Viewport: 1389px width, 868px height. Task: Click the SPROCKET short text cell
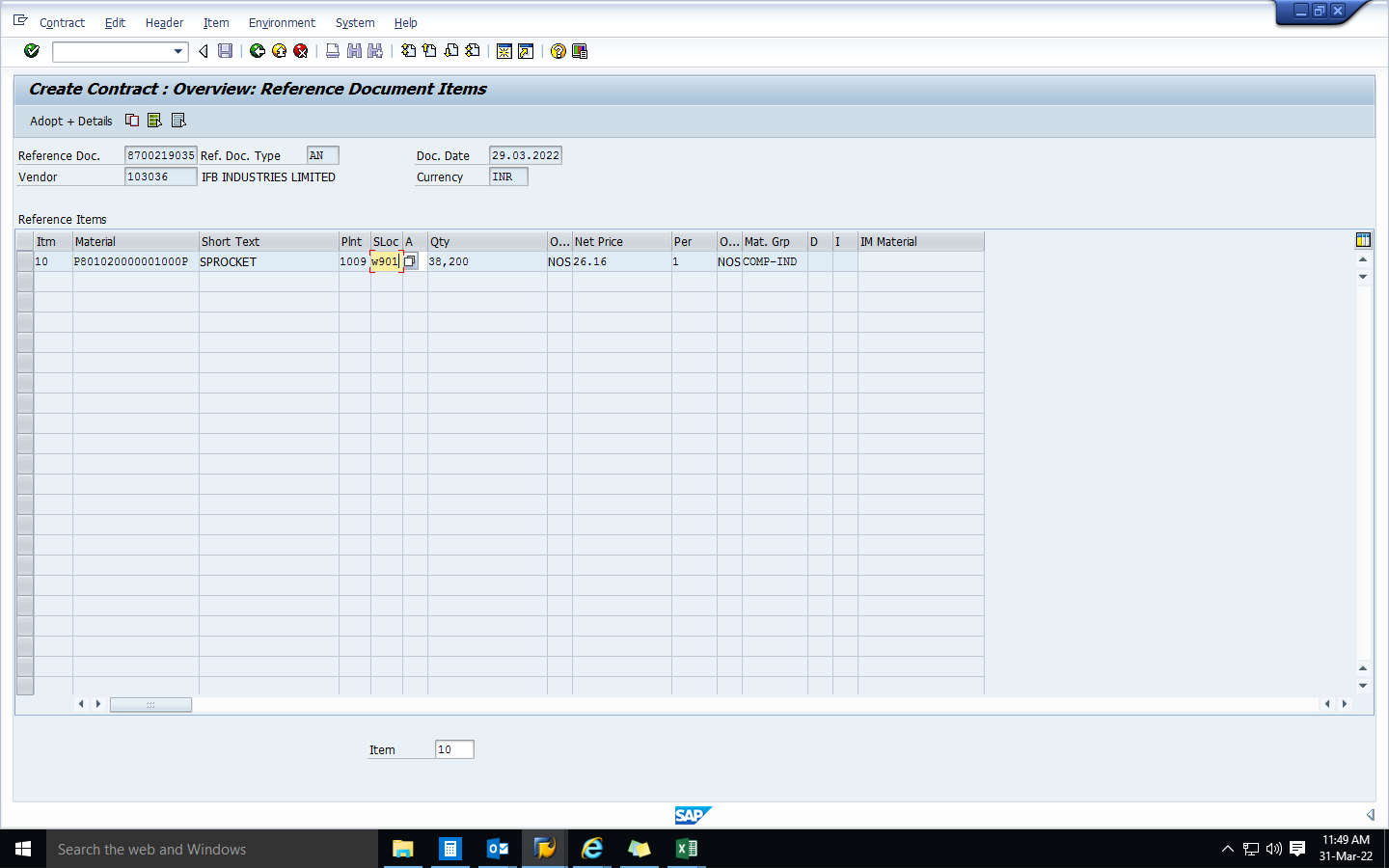[x=268, y=261]
